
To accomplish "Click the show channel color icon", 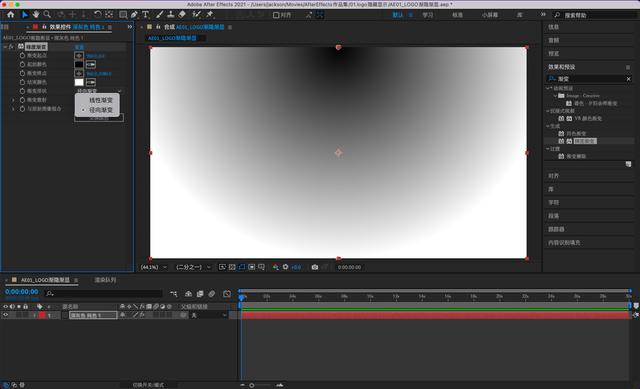I will (x=276, y=267).
